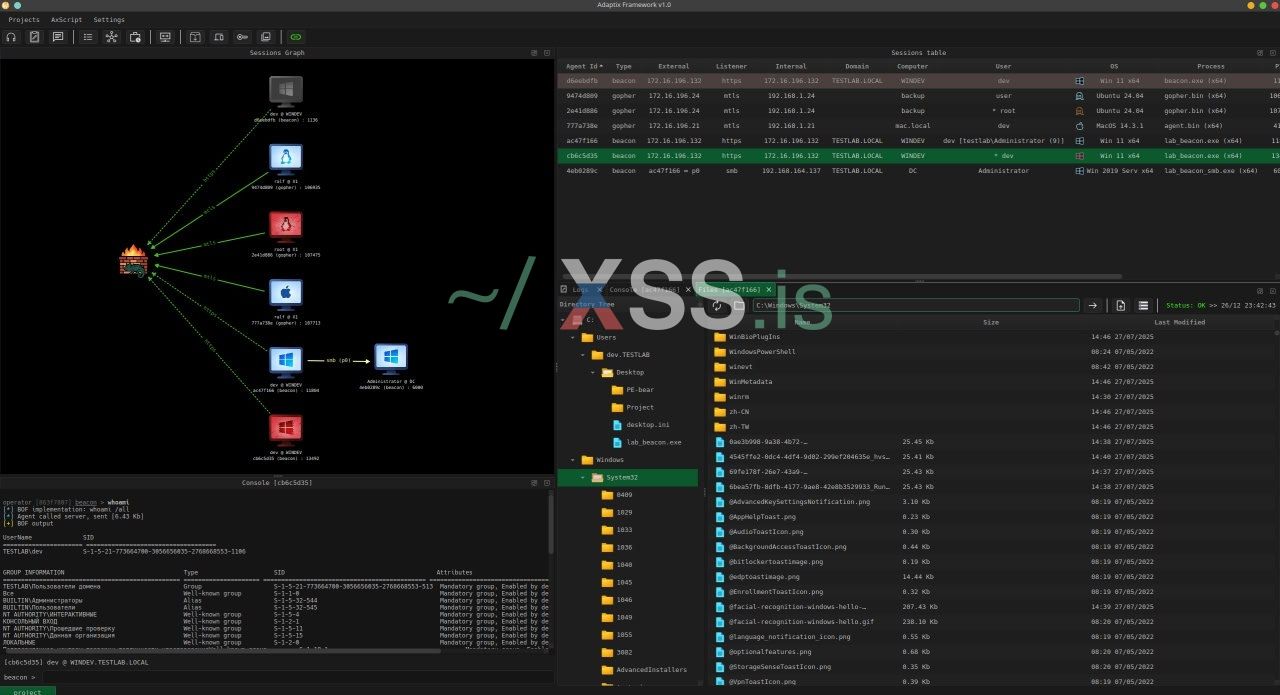Open the Credentials key toolbar icon
Image resolution: width=1280 pixels, height=695 pixels.
point(242,37)
